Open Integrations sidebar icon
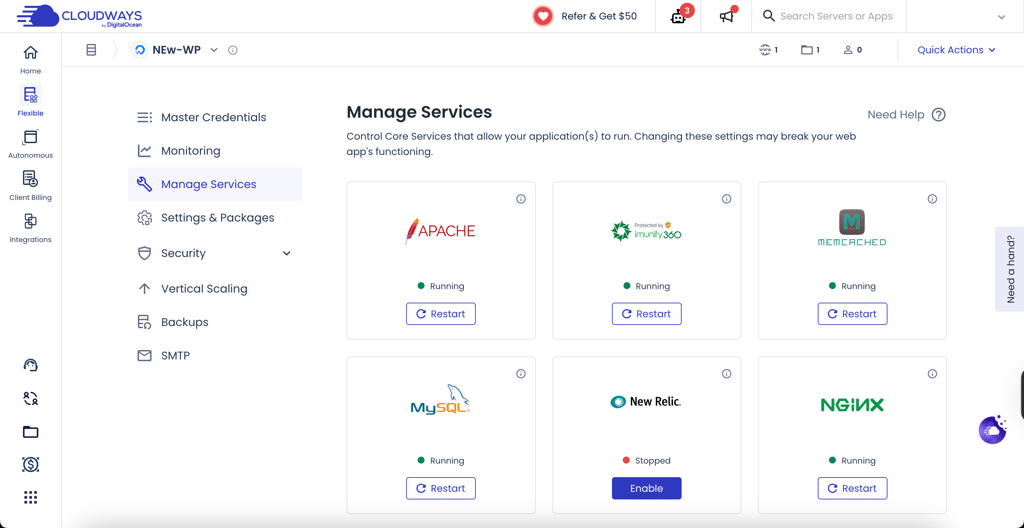The width and height of the screenshot is (1024, 528). pyautogui.click(x=30, y=228)
